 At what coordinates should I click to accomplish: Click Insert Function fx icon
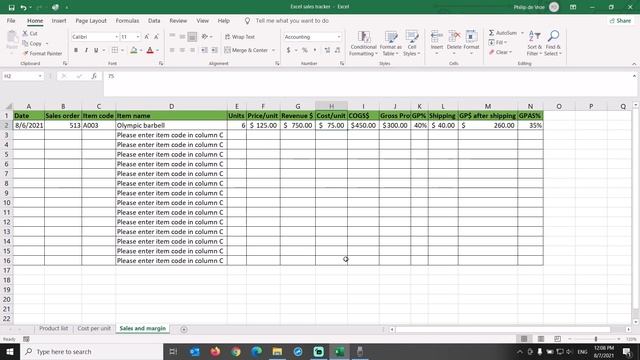tap(94, 76)
